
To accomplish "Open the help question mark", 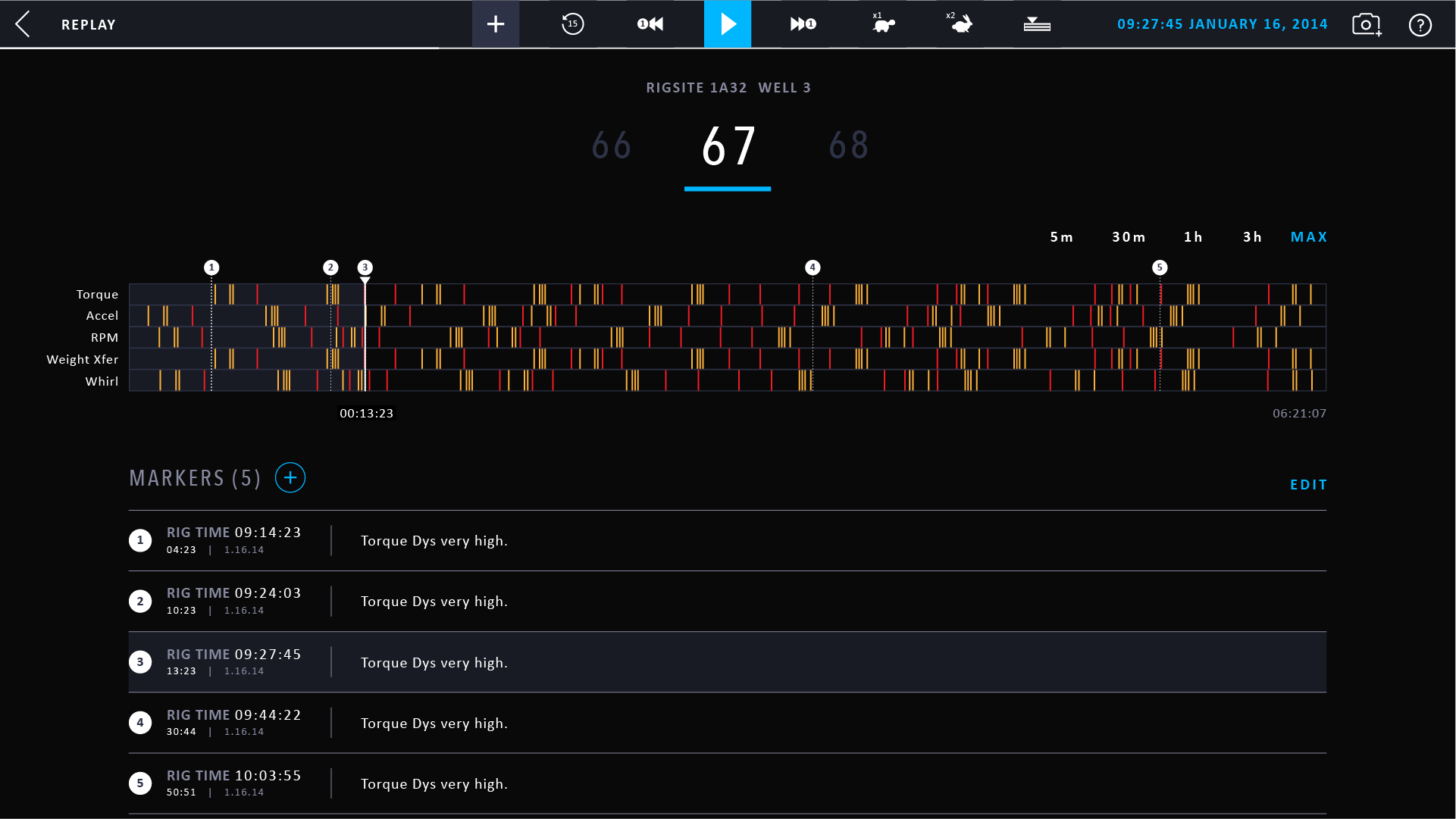I will [x=1420, y=25].
